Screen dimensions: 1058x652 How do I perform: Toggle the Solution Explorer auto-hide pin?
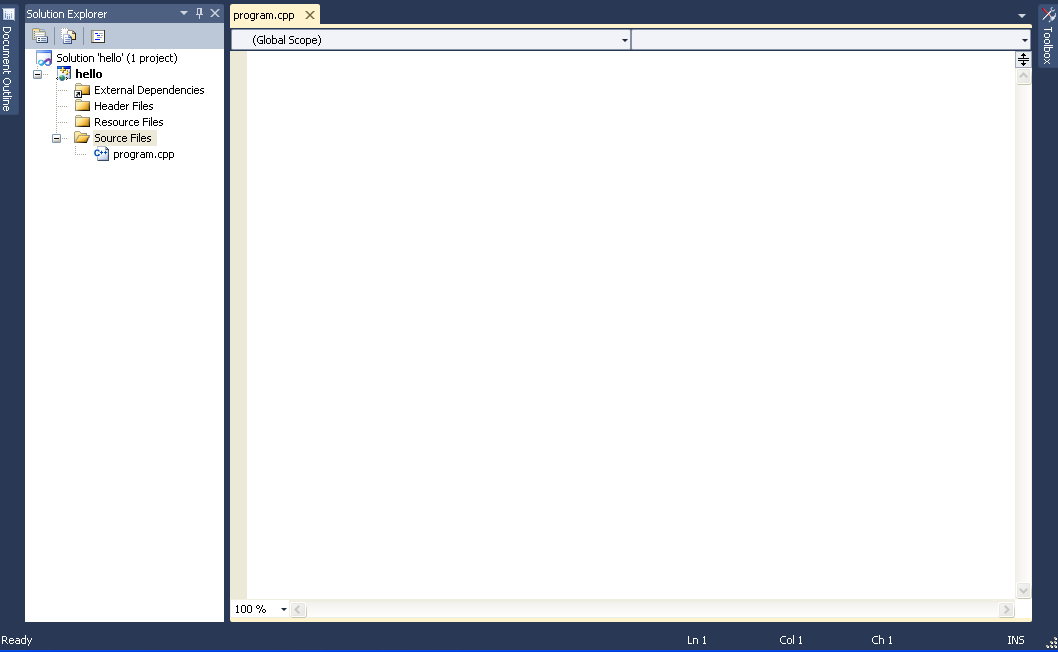[199, 13]
